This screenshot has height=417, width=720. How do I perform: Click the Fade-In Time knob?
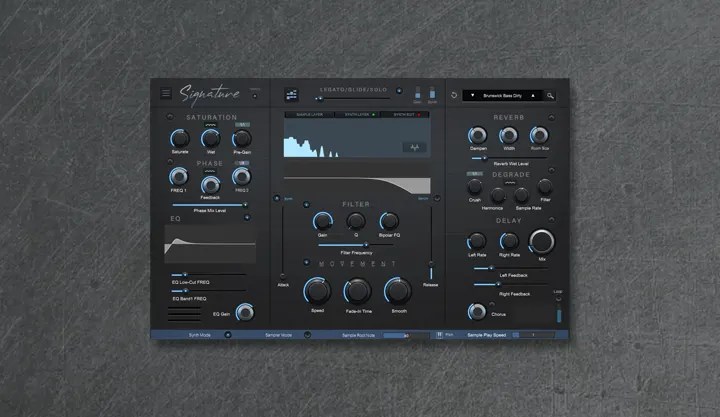[x=357, y=291]
